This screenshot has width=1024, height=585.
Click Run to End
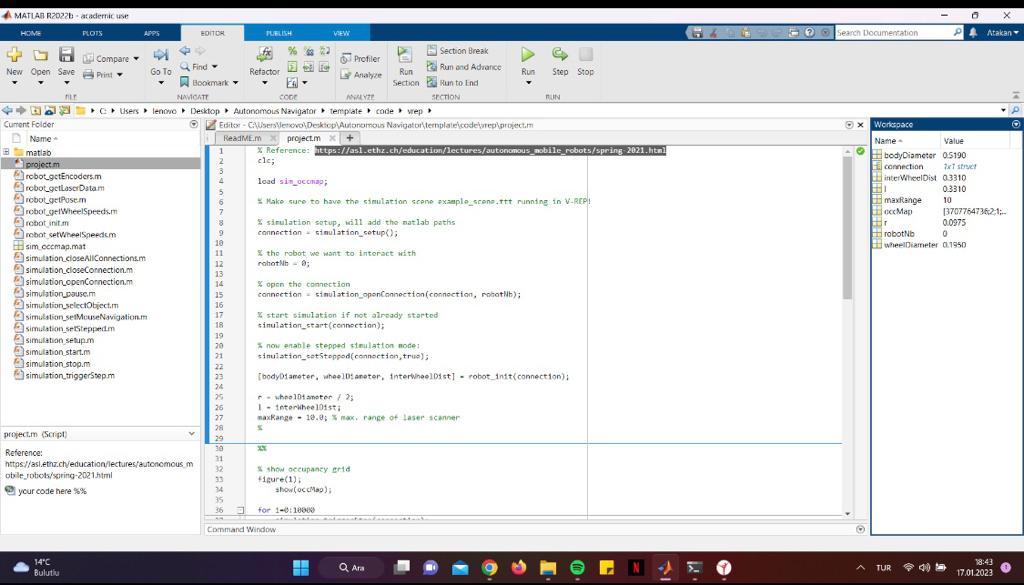click(x=453, y=83)
